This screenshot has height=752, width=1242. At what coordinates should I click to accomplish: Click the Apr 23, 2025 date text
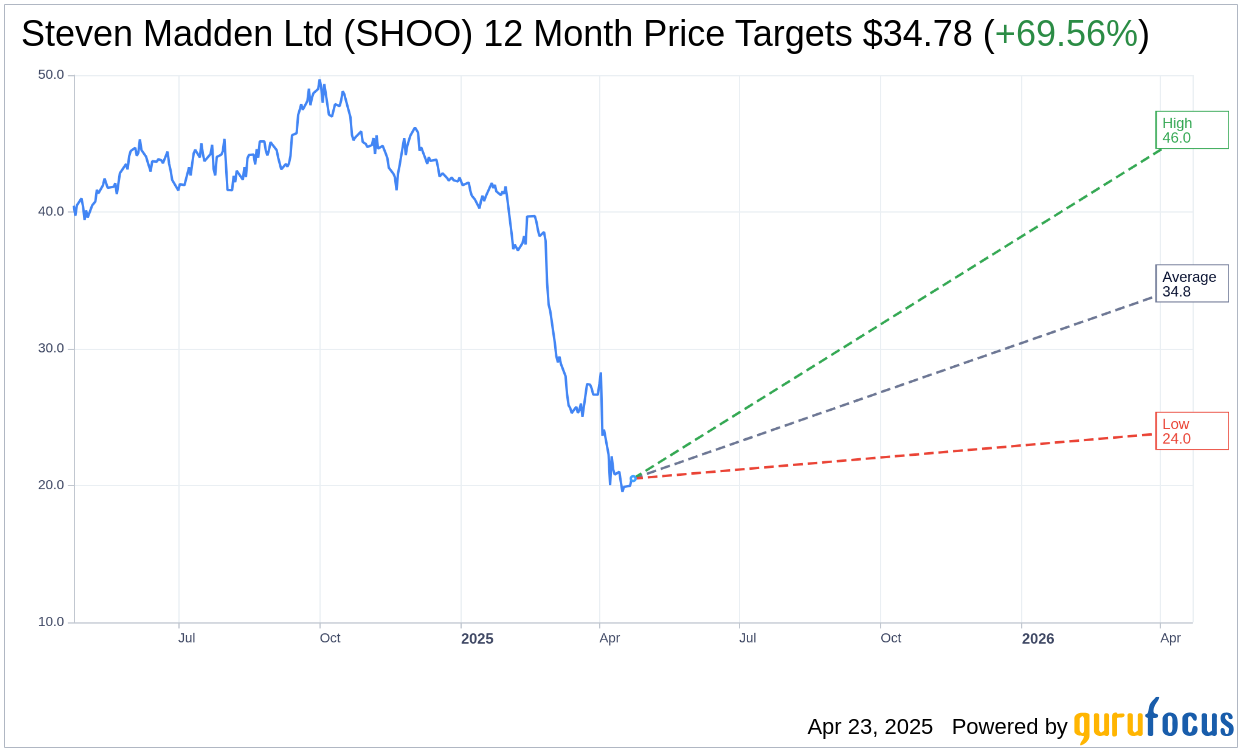coord(870,727)
